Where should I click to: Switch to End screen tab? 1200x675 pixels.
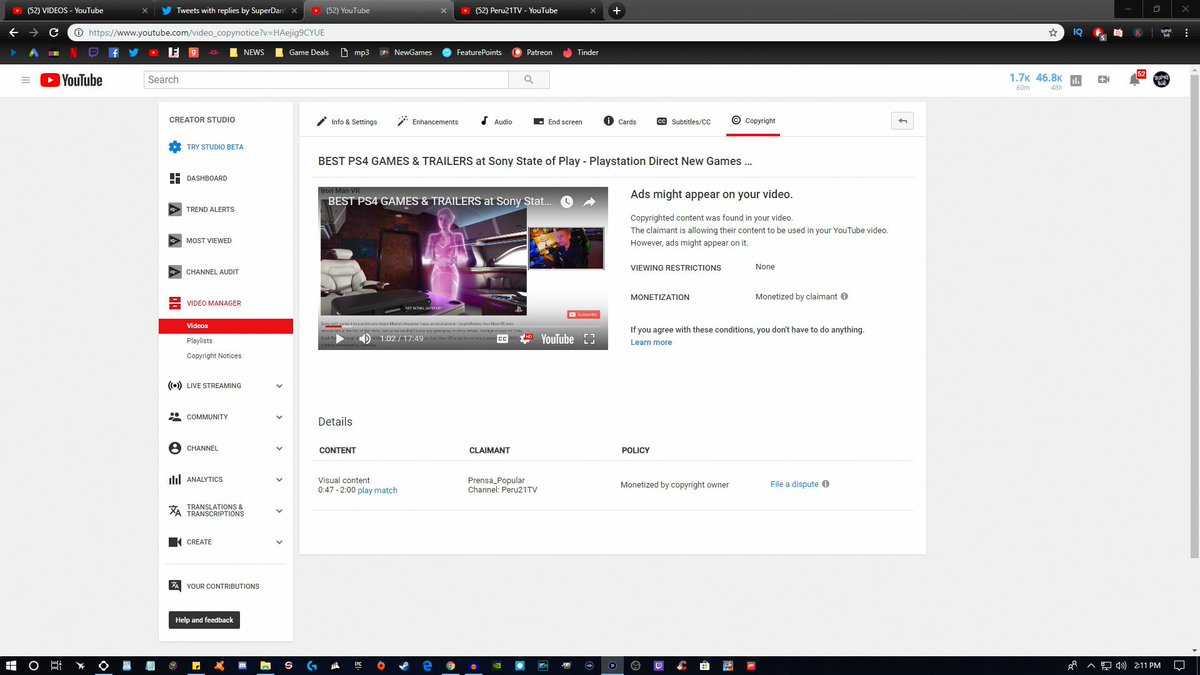(558, 121)
